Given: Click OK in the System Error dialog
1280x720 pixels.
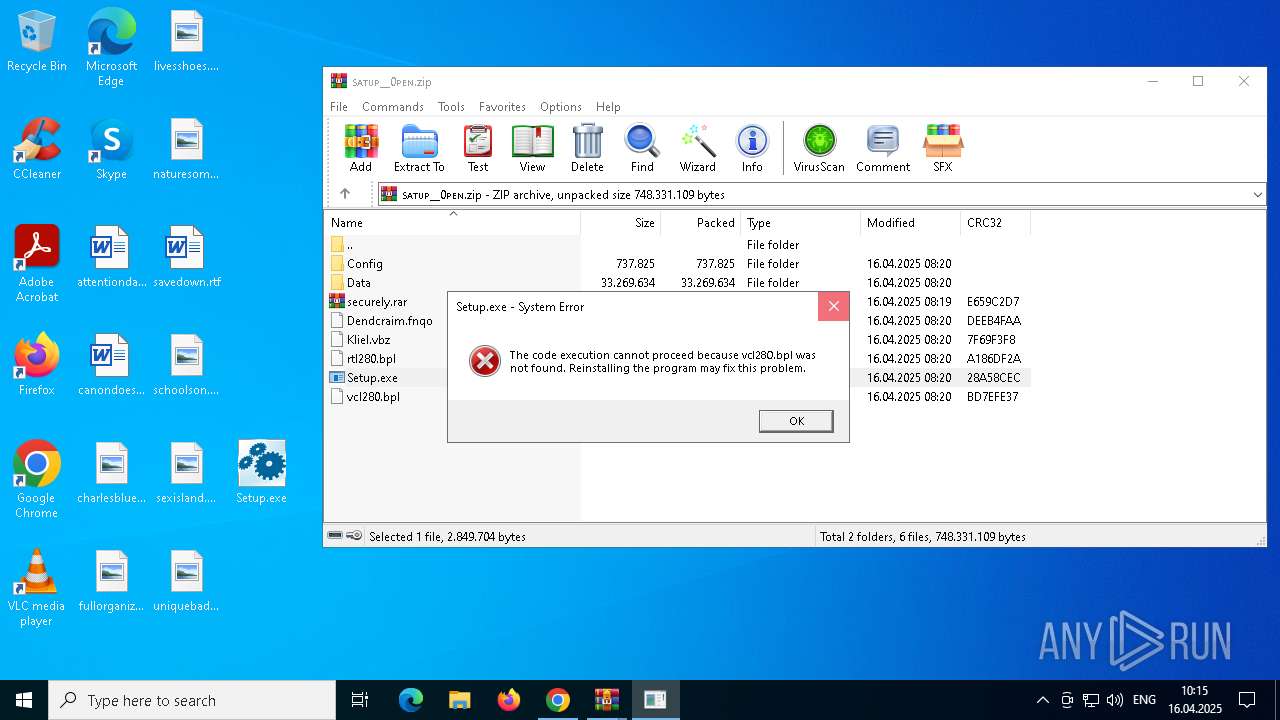Looking at the screenshot, I should click(796, 421).
